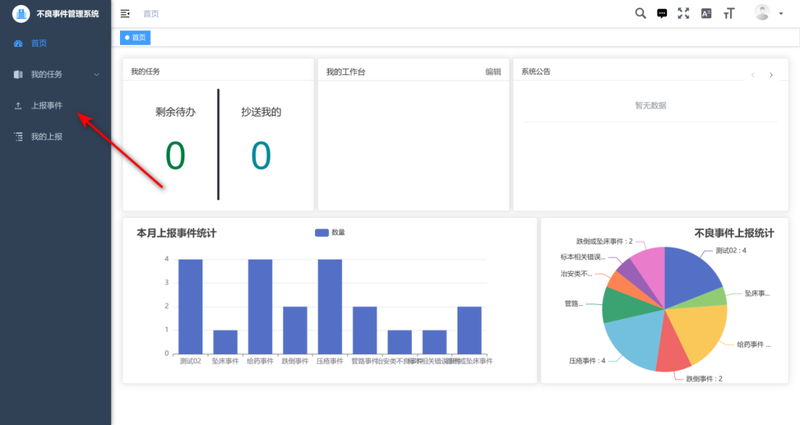Go to previous system announcement arrow
This screenshot has width=800, height=425.
click(x=753, y=75)
